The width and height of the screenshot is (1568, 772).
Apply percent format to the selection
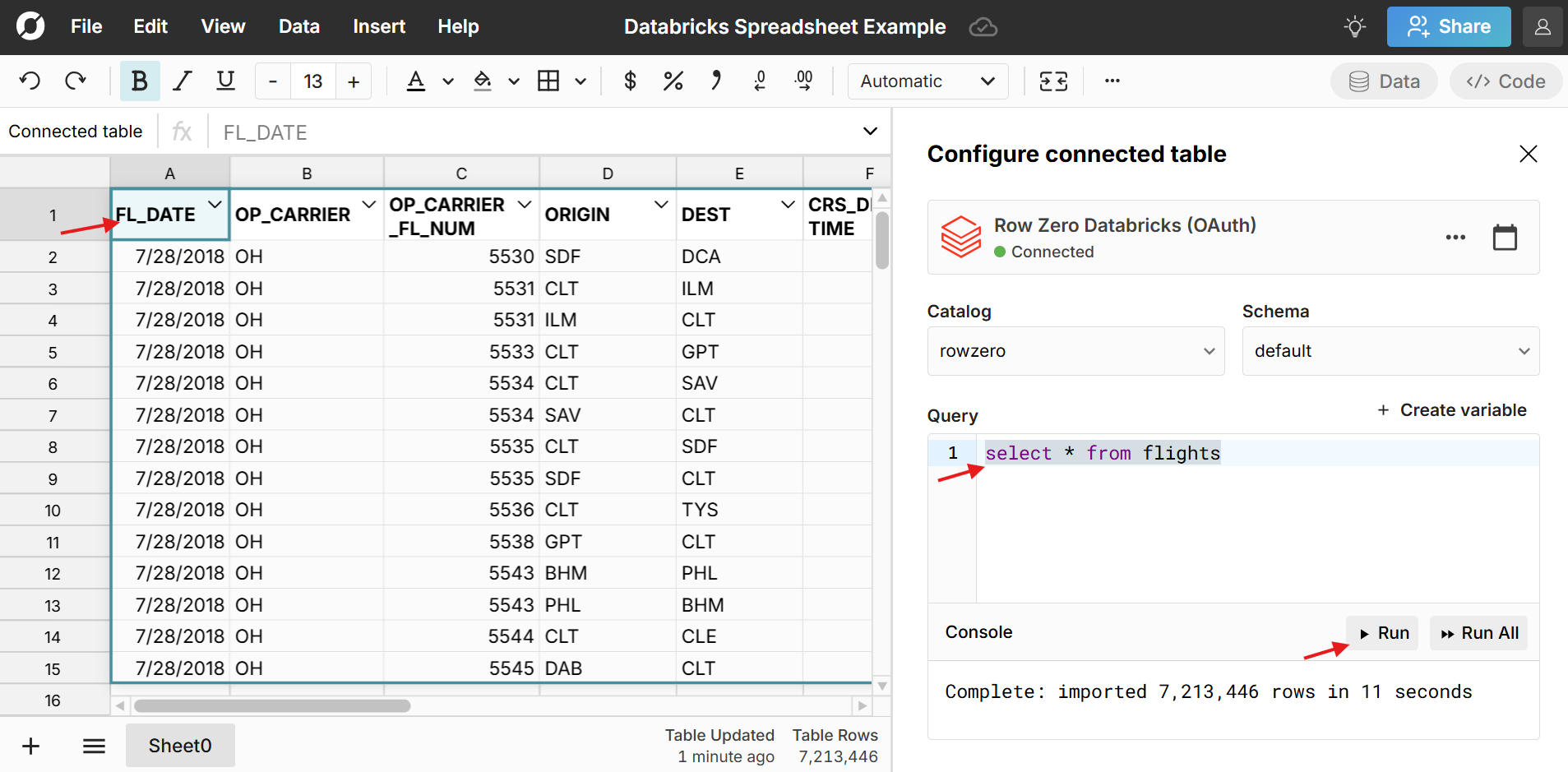(673, 81)
